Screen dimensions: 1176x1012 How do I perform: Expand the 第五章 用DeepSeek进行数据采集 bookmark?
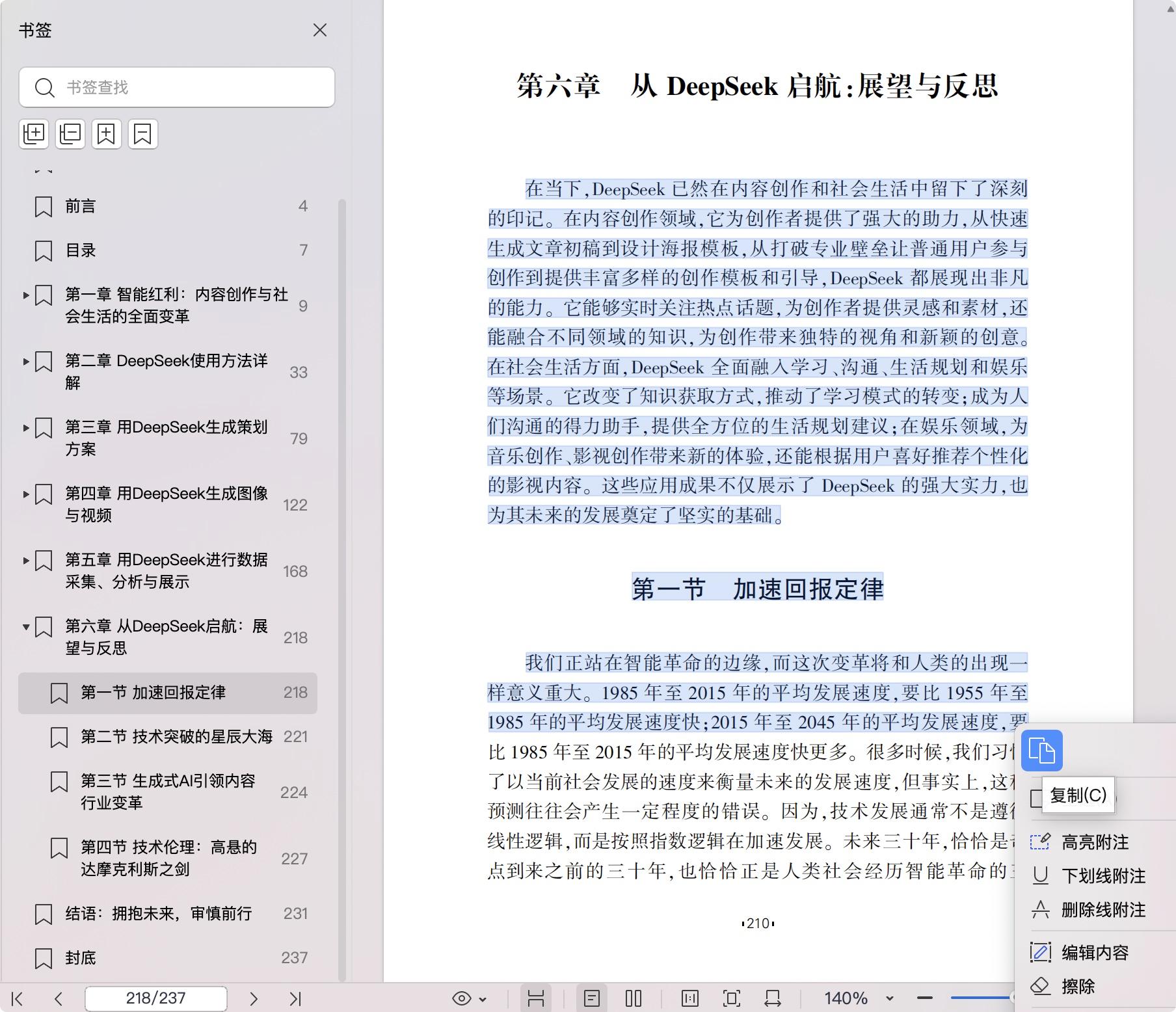[26, 561]
